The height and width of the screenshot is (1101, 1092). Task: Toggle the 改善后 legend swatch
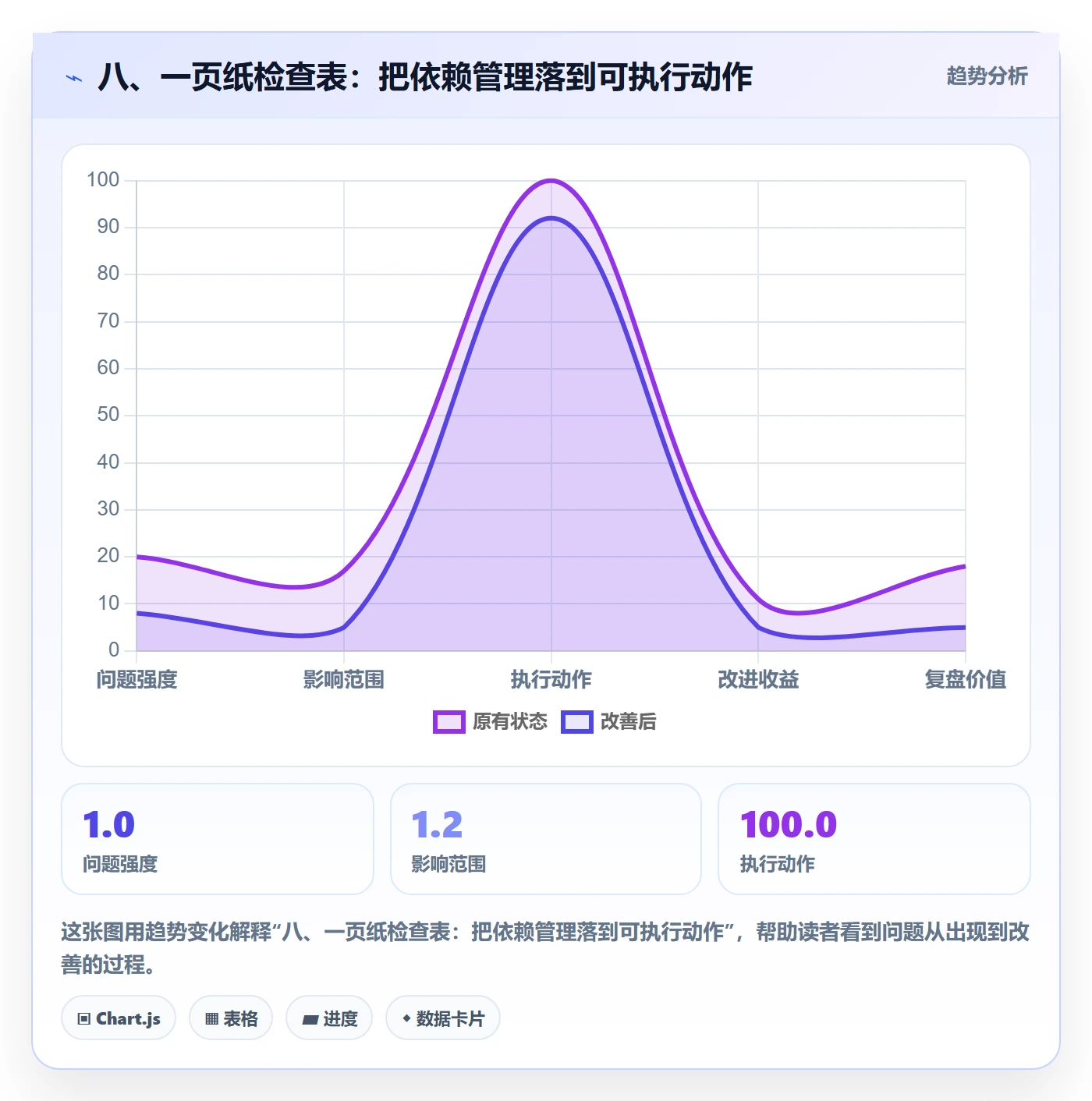[x=576, y=721]
